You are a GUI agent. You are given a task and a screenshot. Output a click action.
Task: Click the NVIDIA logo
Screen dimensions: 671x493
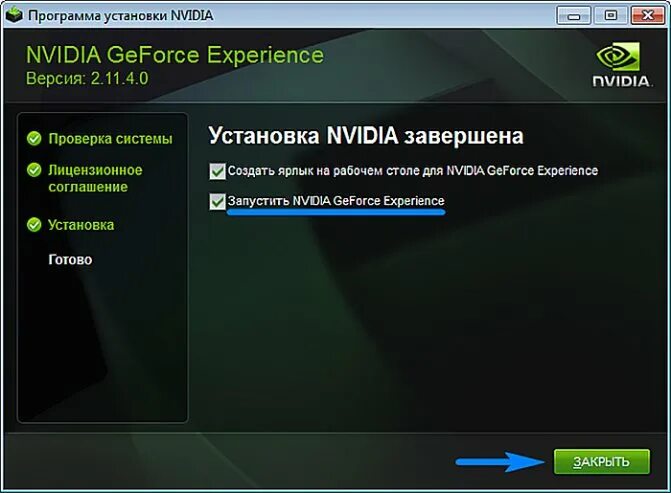[622, 64]
